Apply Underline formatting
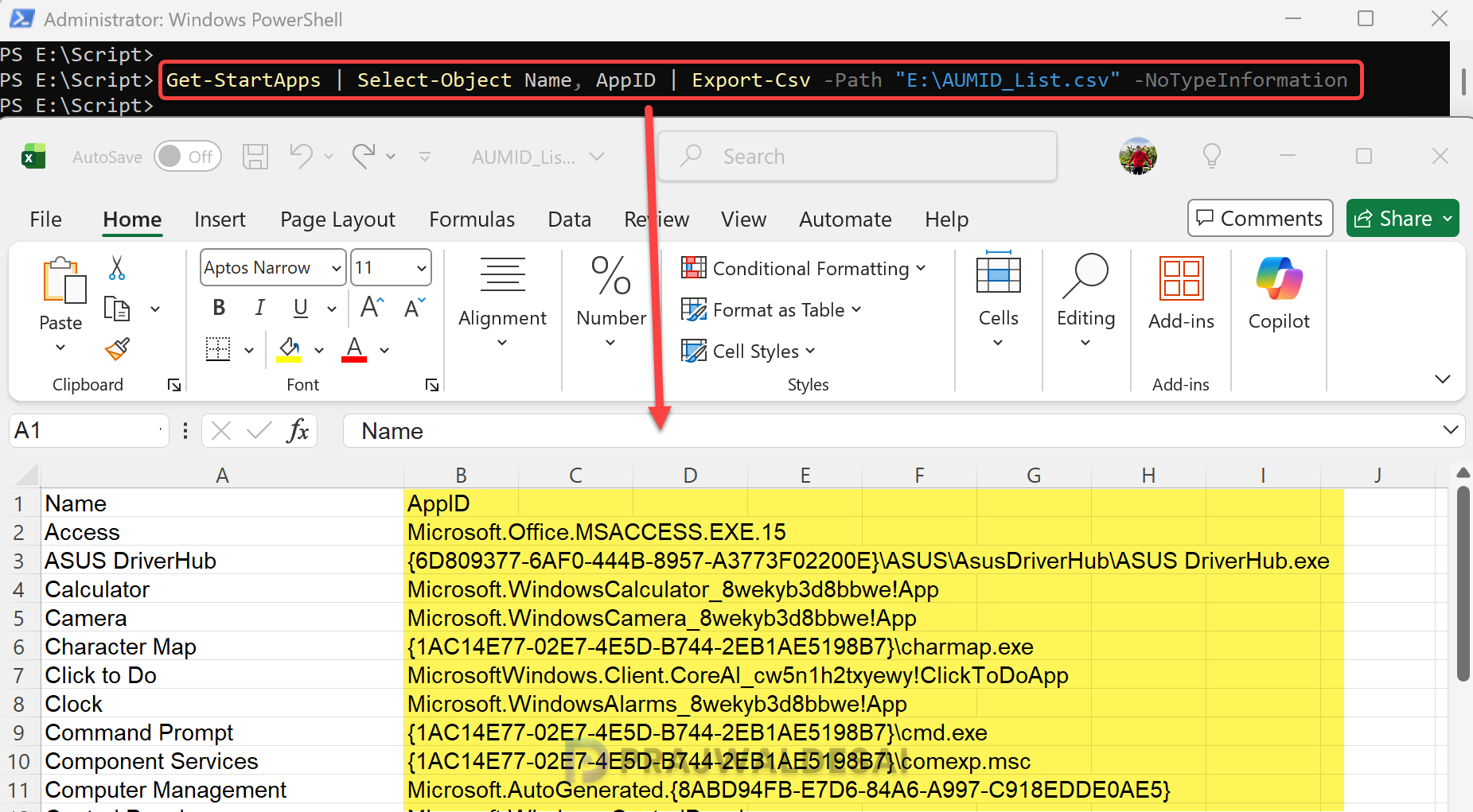The height and width of the screenshot is (812, 1473). point(300,308)
